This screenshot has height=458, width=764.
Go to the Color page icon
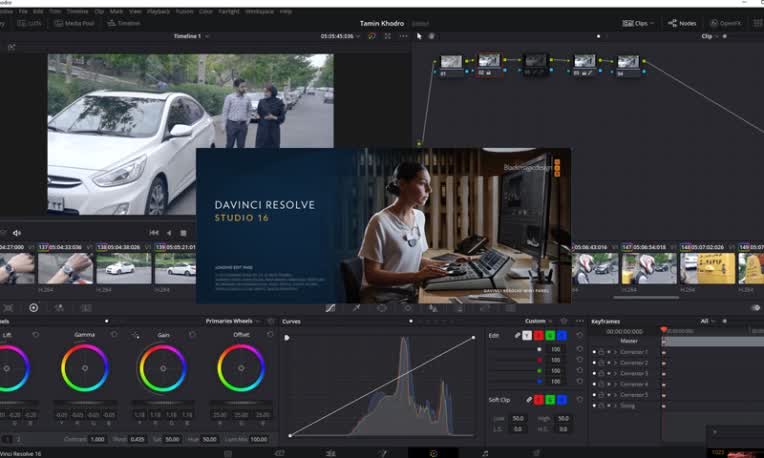(433, 453)
